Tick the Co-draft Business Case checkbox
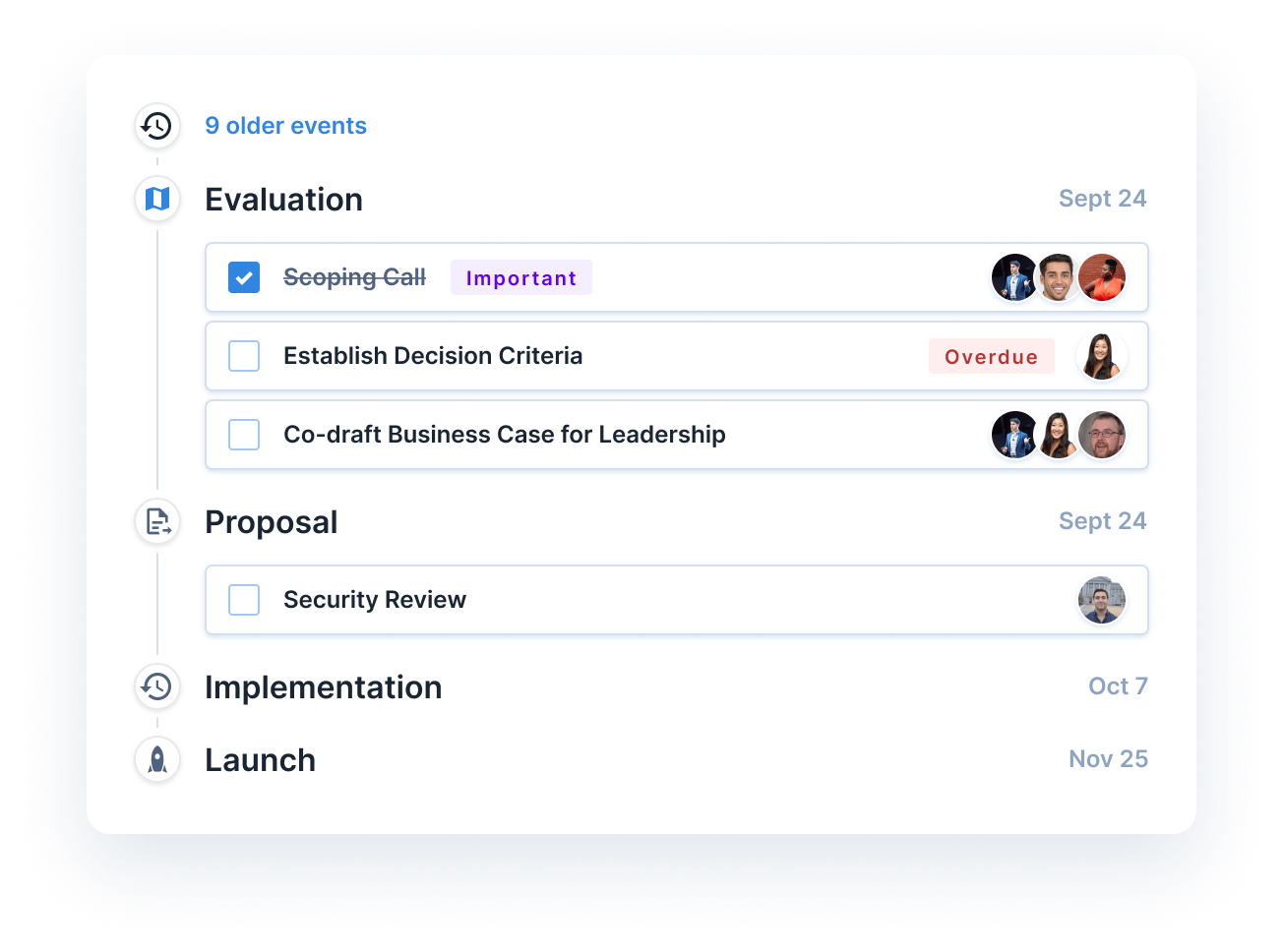 244,435
